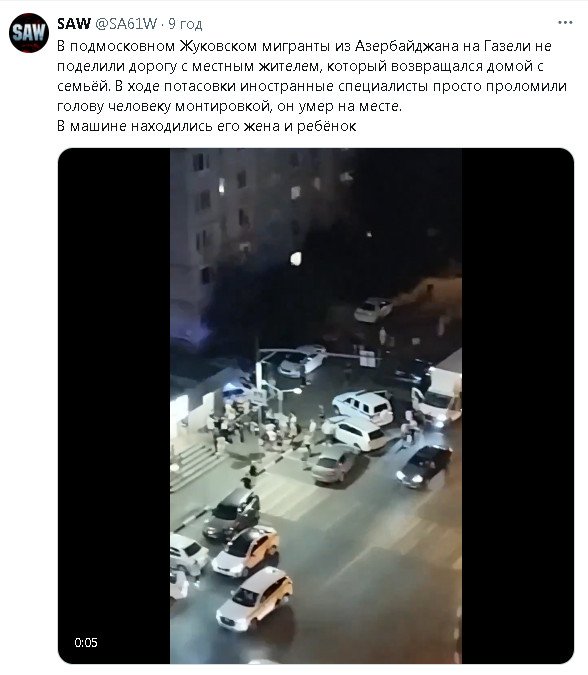This screenshot has height=675, width=588.
Task: Click the line 'В машине находились его жена и ребёнок'
Action: [x=207, y=126]
